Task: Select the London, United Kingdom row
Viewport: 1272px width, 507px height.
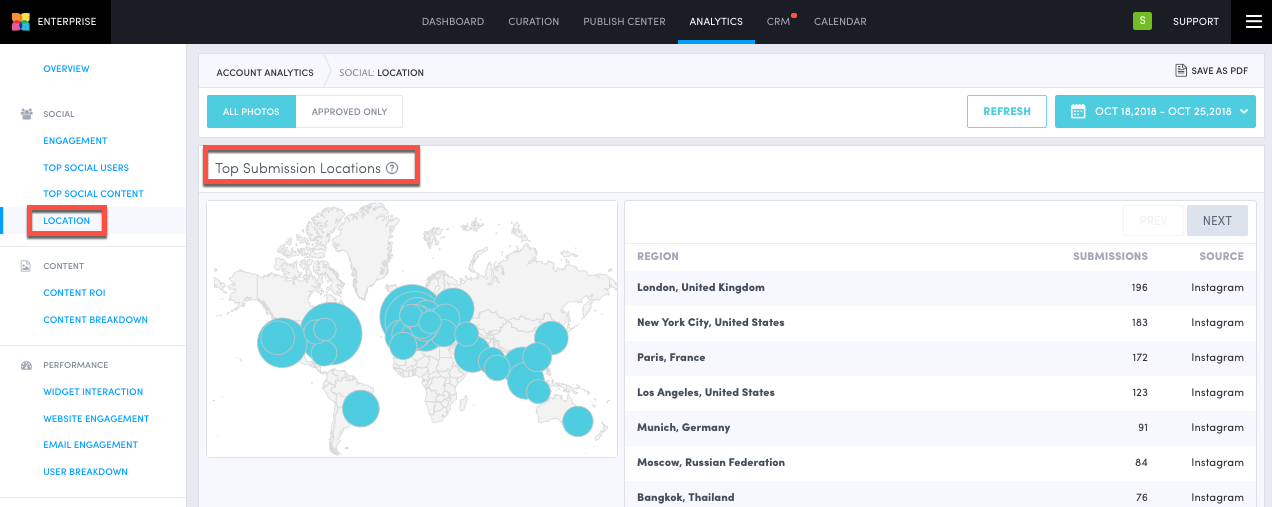Action: click(x=700, y=288)
